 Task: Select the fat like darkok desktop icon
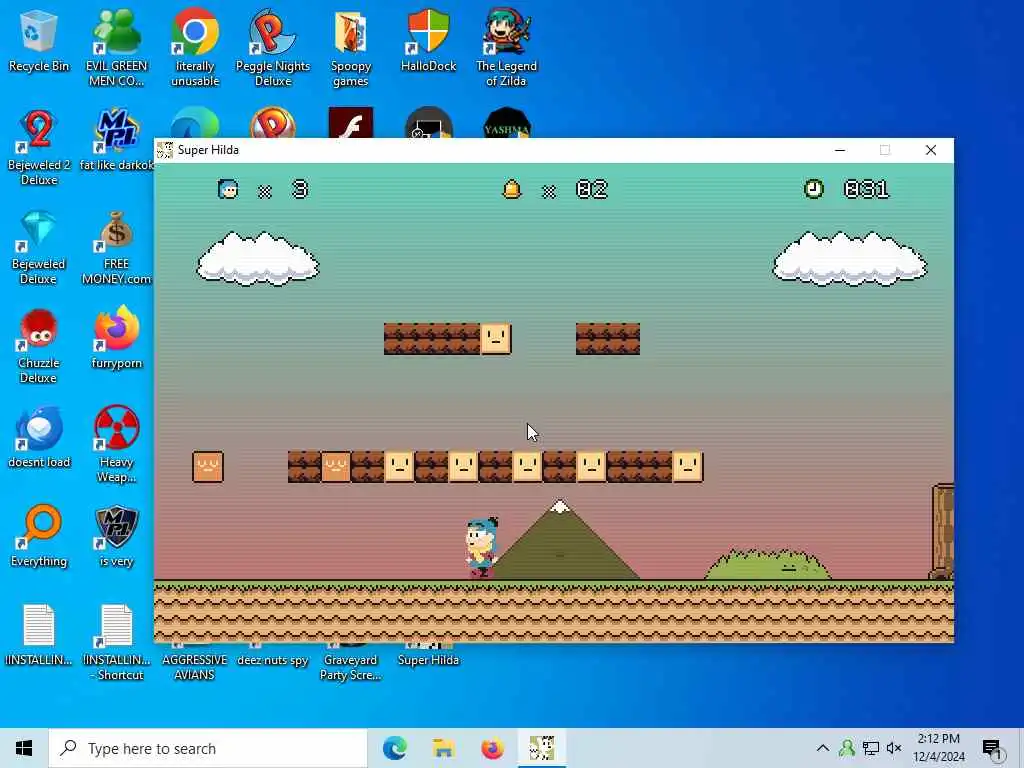116,140
